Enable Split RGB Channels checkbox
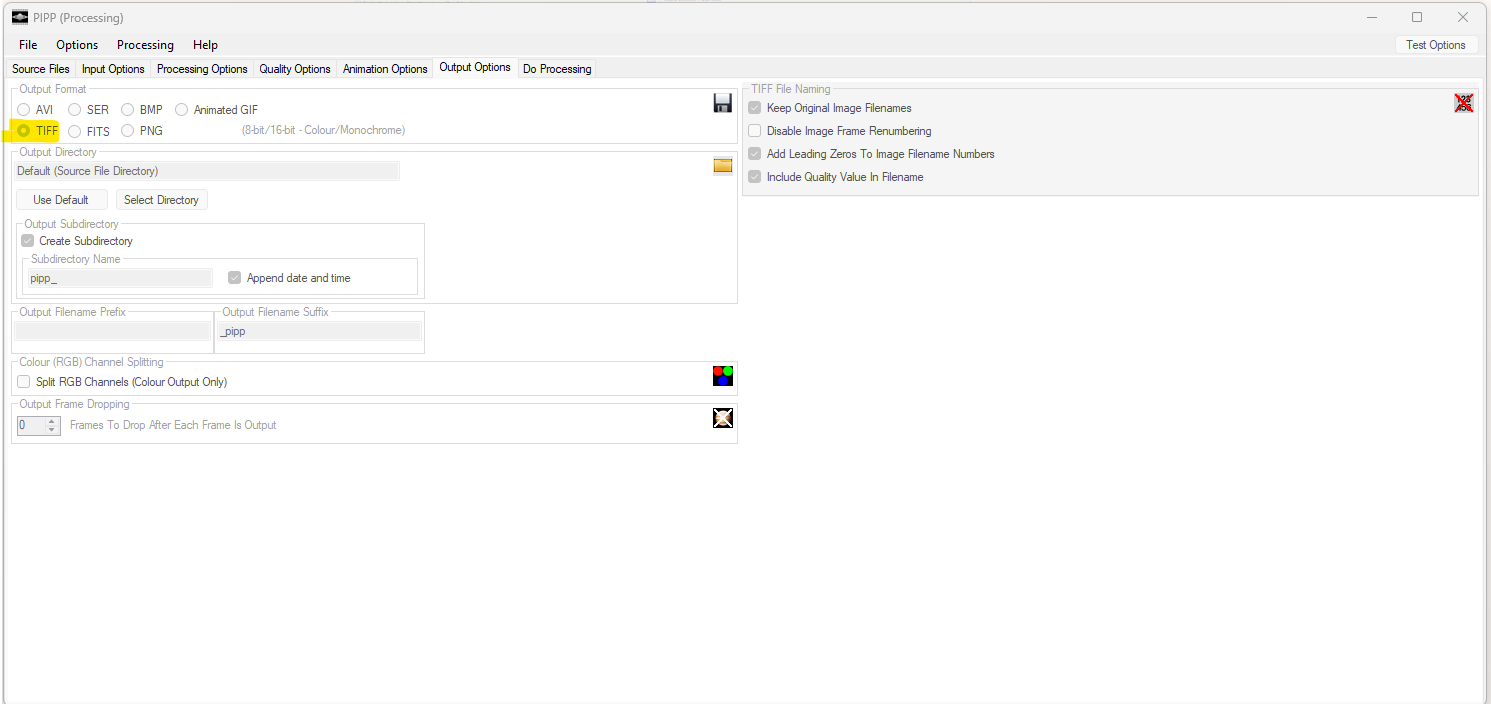This screenshot has width=1491, height=704. tap(24, 382)
